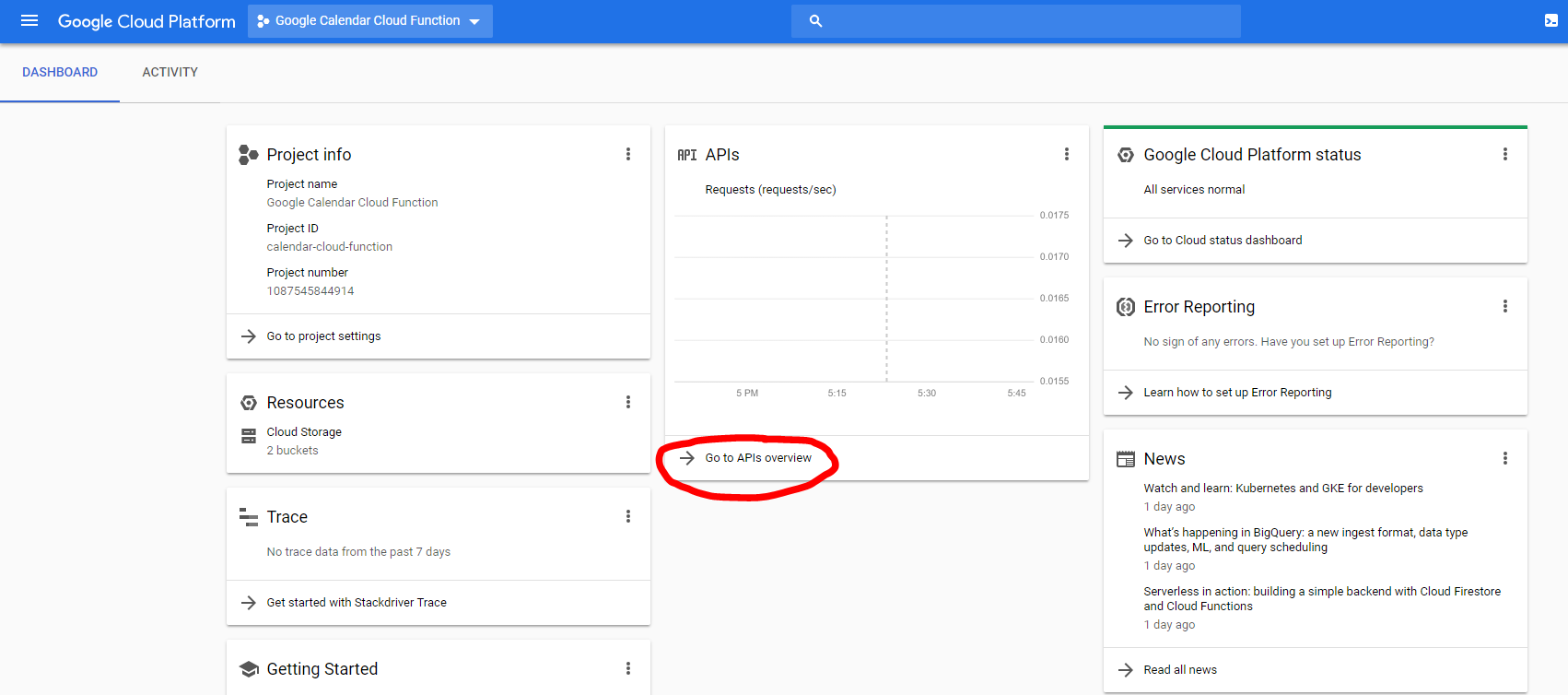This screenshot has height=695, width=1568.
Task: Go to APIs overview
Action: 758,458
